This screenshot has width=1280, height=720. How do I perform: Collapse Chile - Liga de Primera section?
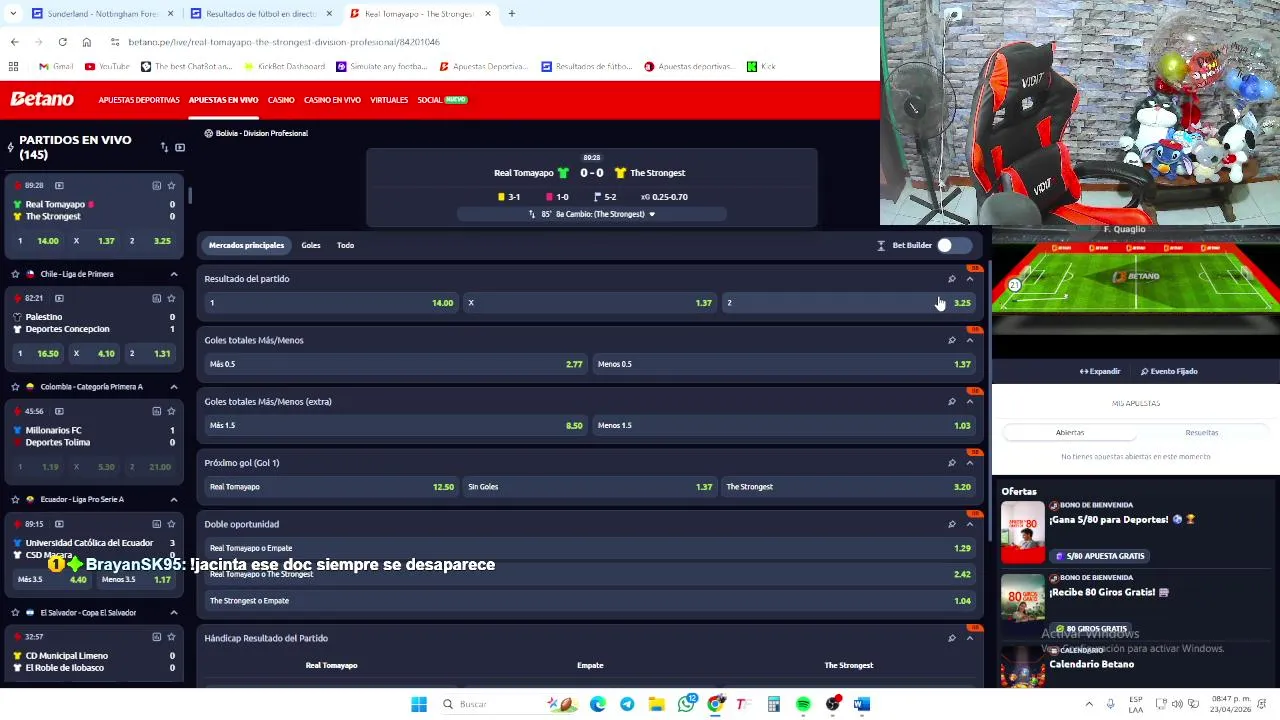coord(174,274)
